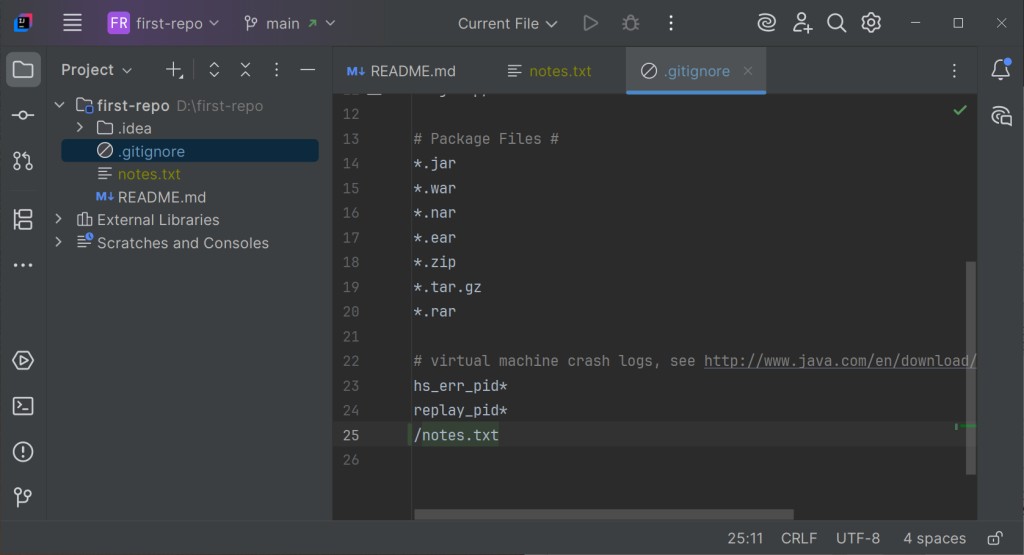Open the Commit tool window
This screenshot has height=555, width=1024.
[x=23, y=115]
